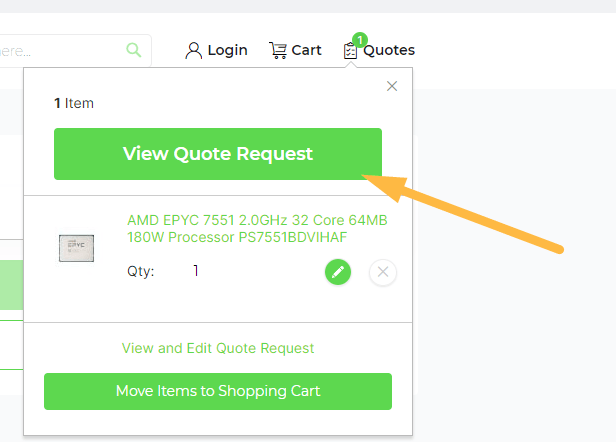Image resolution: width=616 pixels, height=442 pixels.
Task: Open the shopping cart icon
Action: 278,50
